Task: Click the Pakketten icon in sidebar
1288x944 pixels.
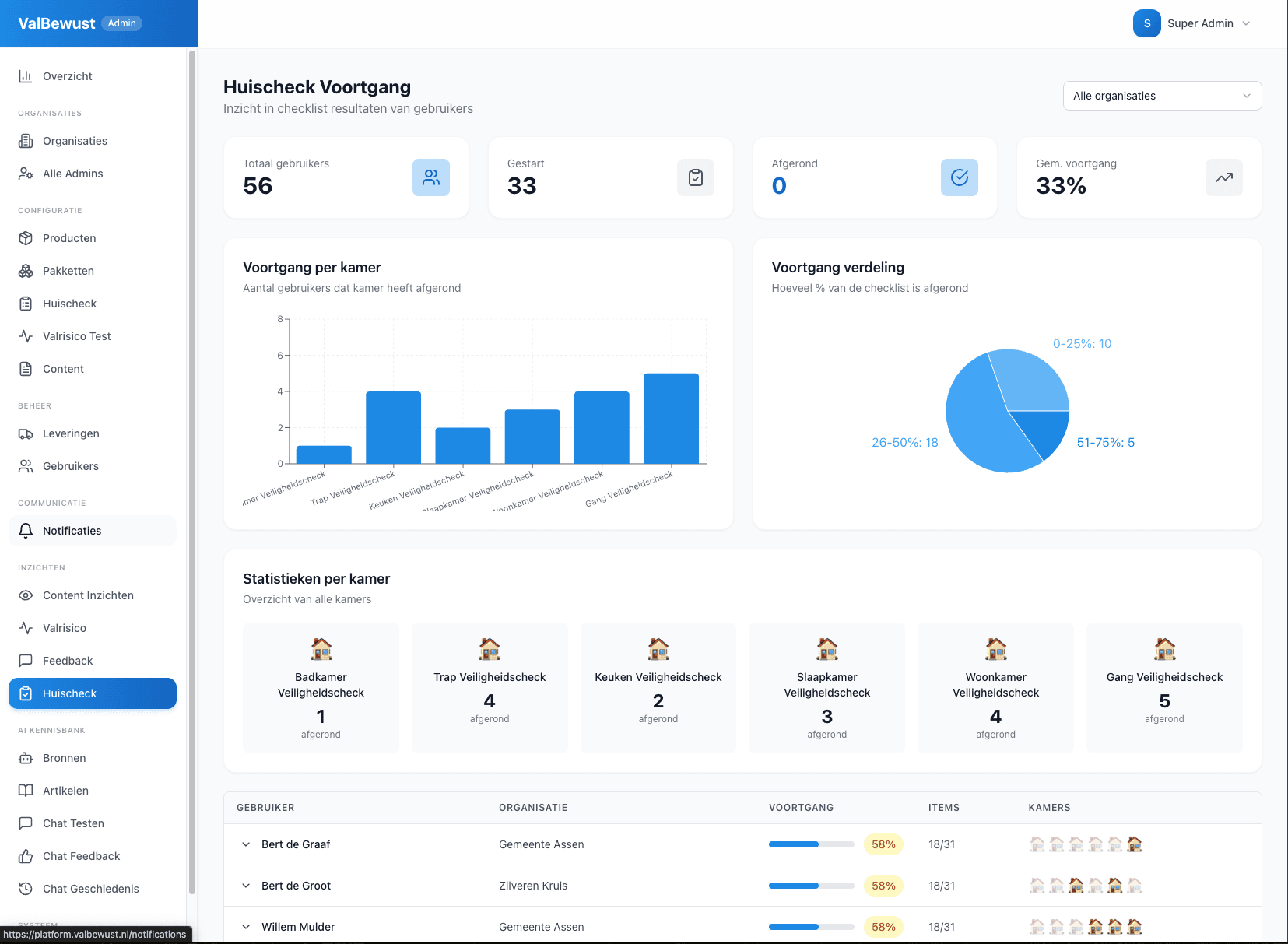Action: (26, 271)
